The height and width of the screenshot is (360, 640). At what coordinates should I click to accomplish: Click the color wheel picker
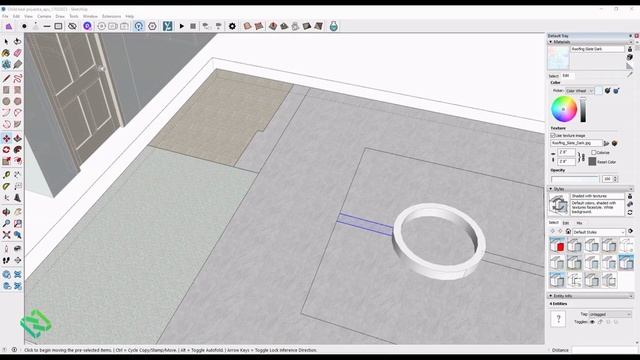click(564, 109)
